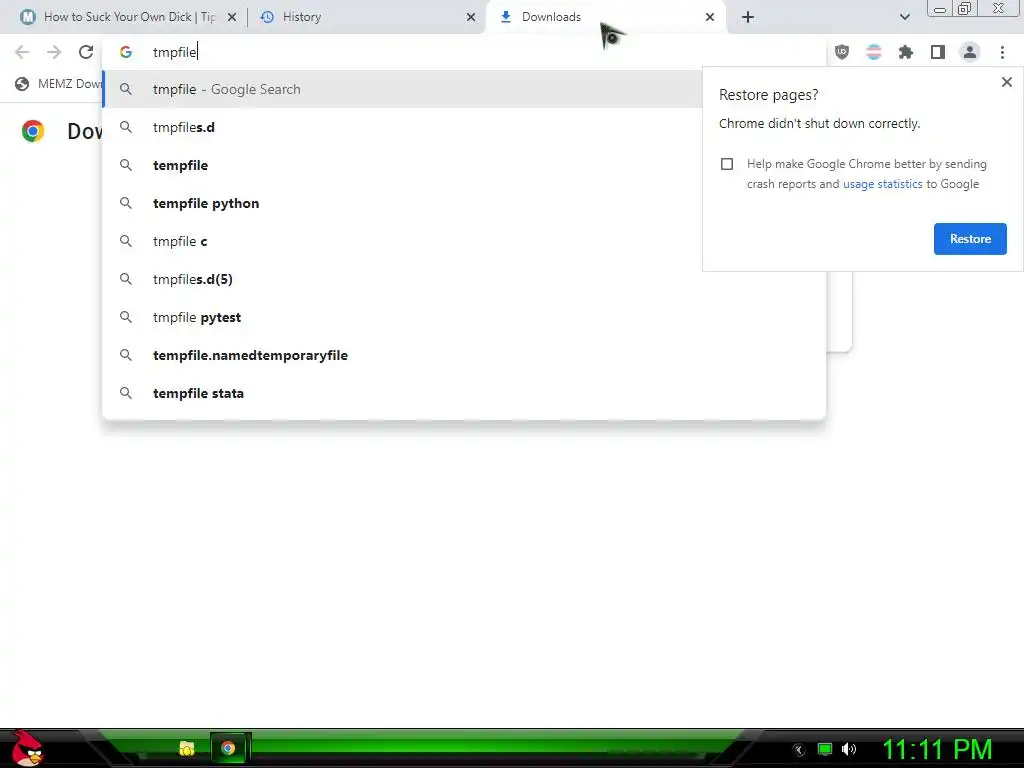Choose the 'tempfile python' suggestion
The width and height of the screenshot is (1024, 768).
tap(402, 203)
